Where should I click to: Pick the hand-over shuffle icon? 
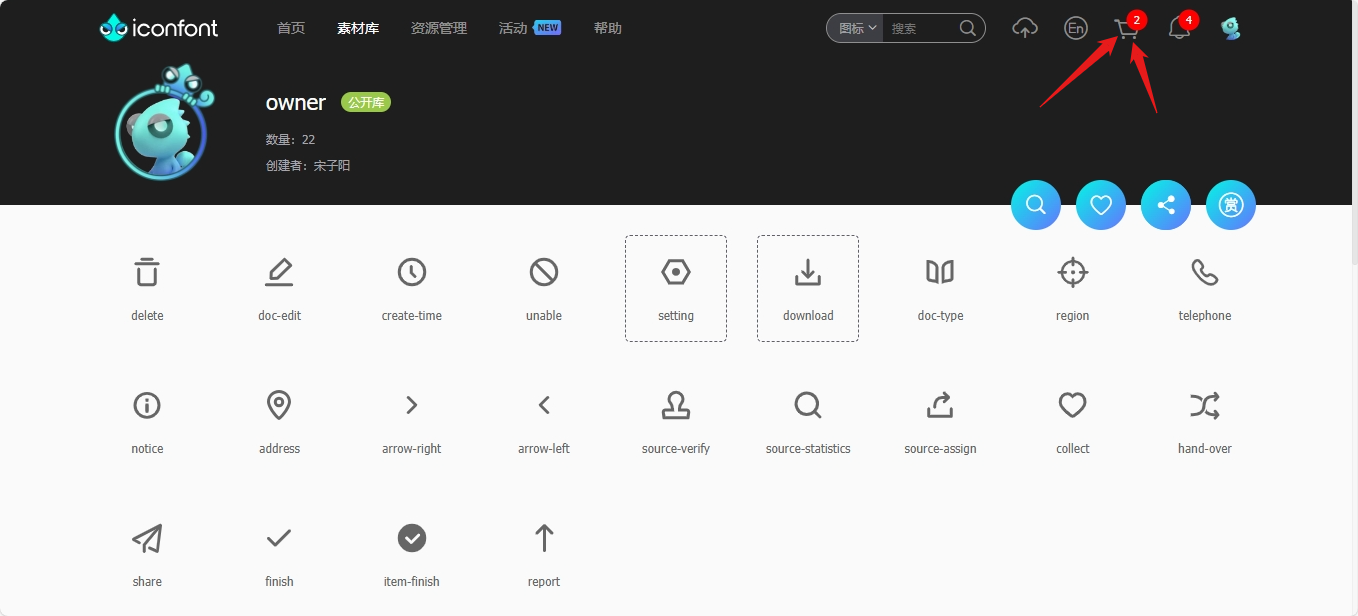coord(1204,405)
